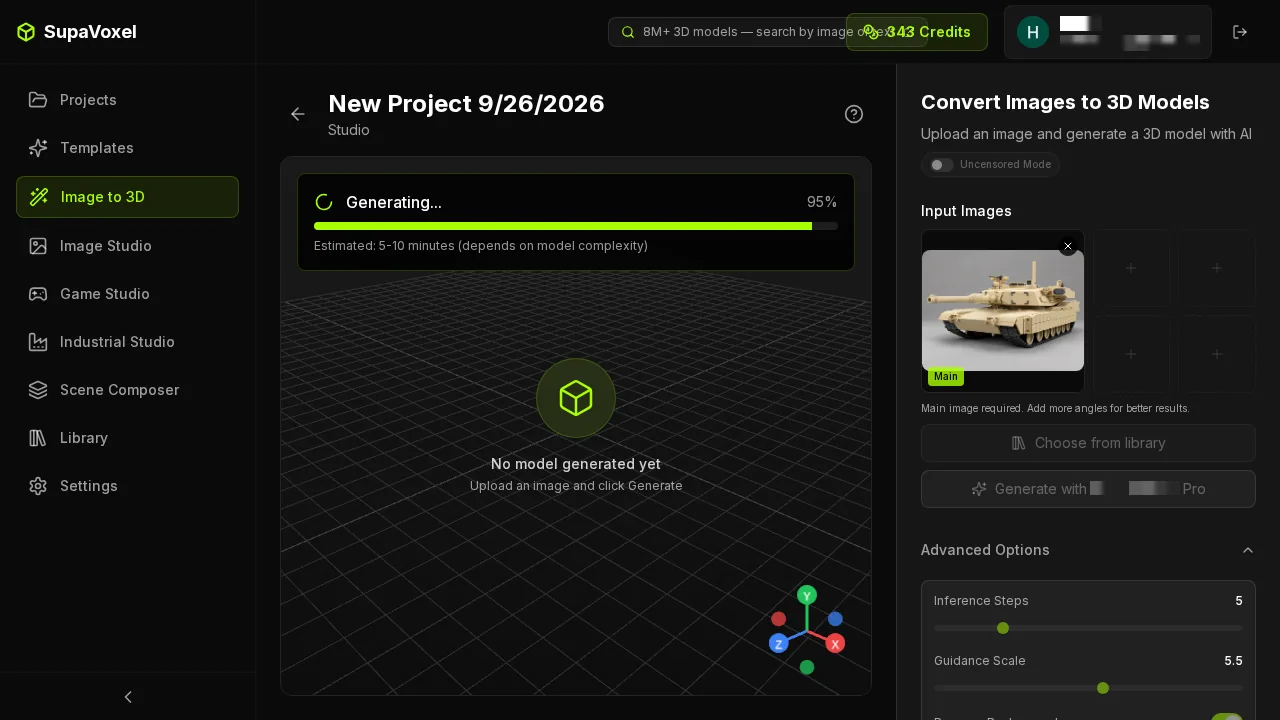
Task: Collapse the sidebar with the chevron
Action: 128,697
